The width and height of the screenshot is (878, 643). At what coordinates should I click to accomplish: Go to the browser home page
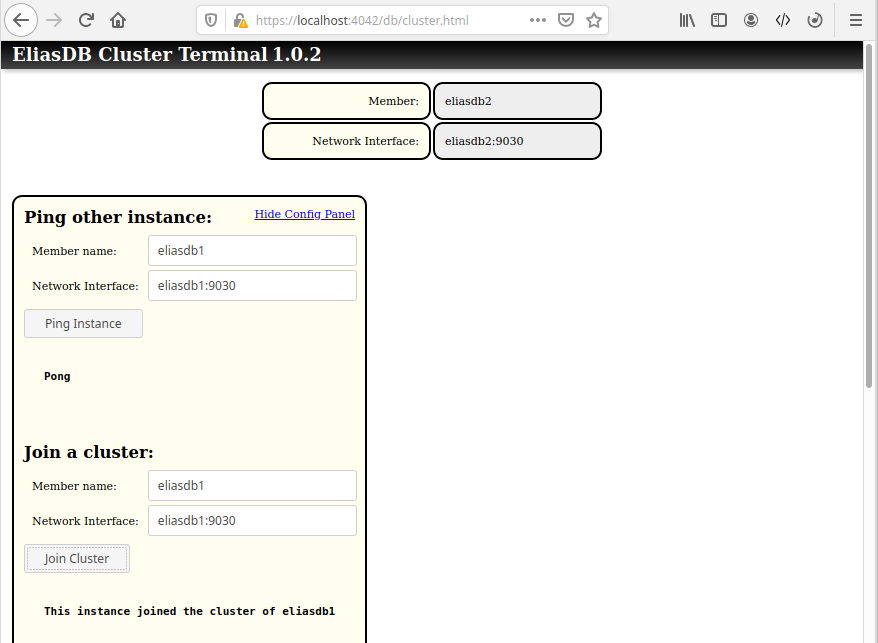(x=118, y=20)
